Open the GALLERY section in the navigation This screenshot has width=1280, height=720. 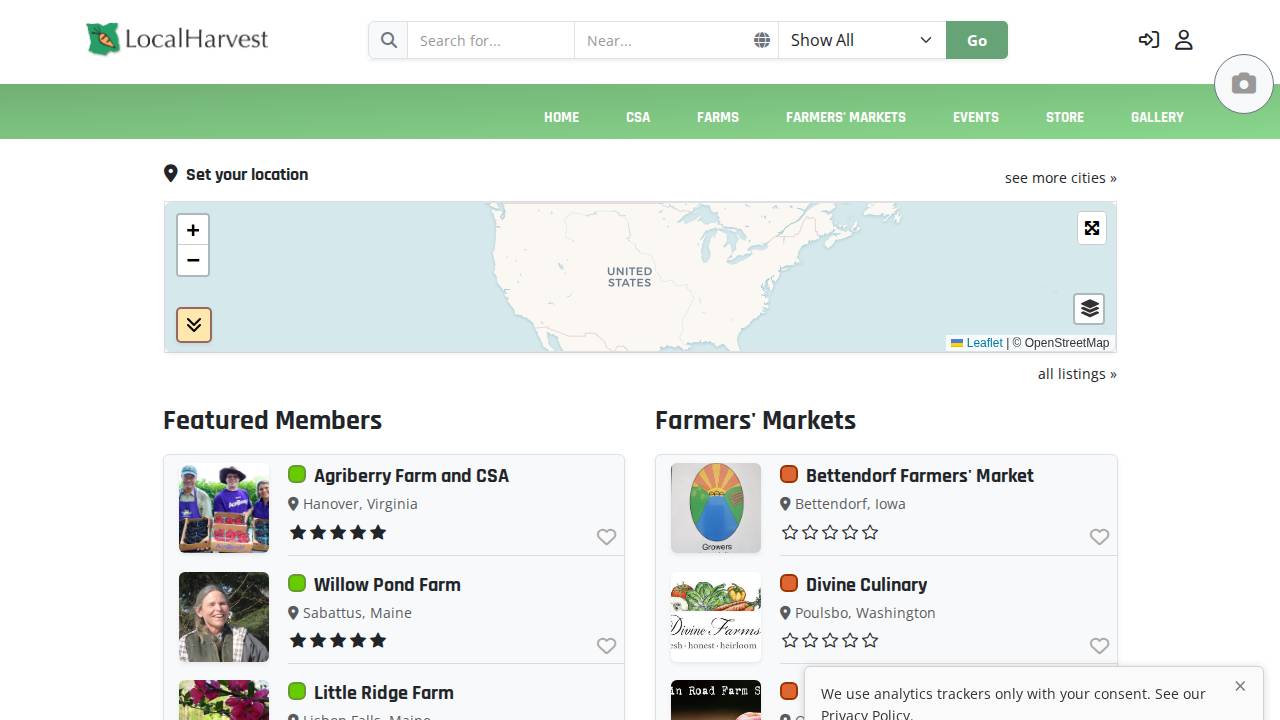tap(1157, 117)
